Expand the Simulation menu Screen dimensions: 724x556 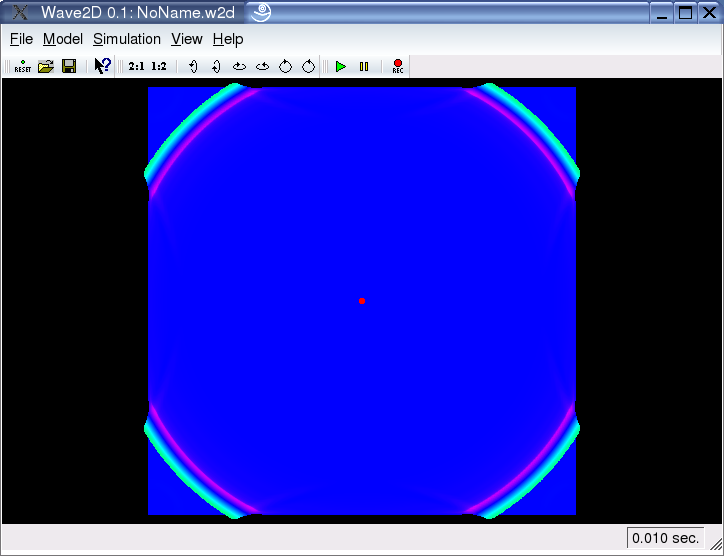(127, 39)
